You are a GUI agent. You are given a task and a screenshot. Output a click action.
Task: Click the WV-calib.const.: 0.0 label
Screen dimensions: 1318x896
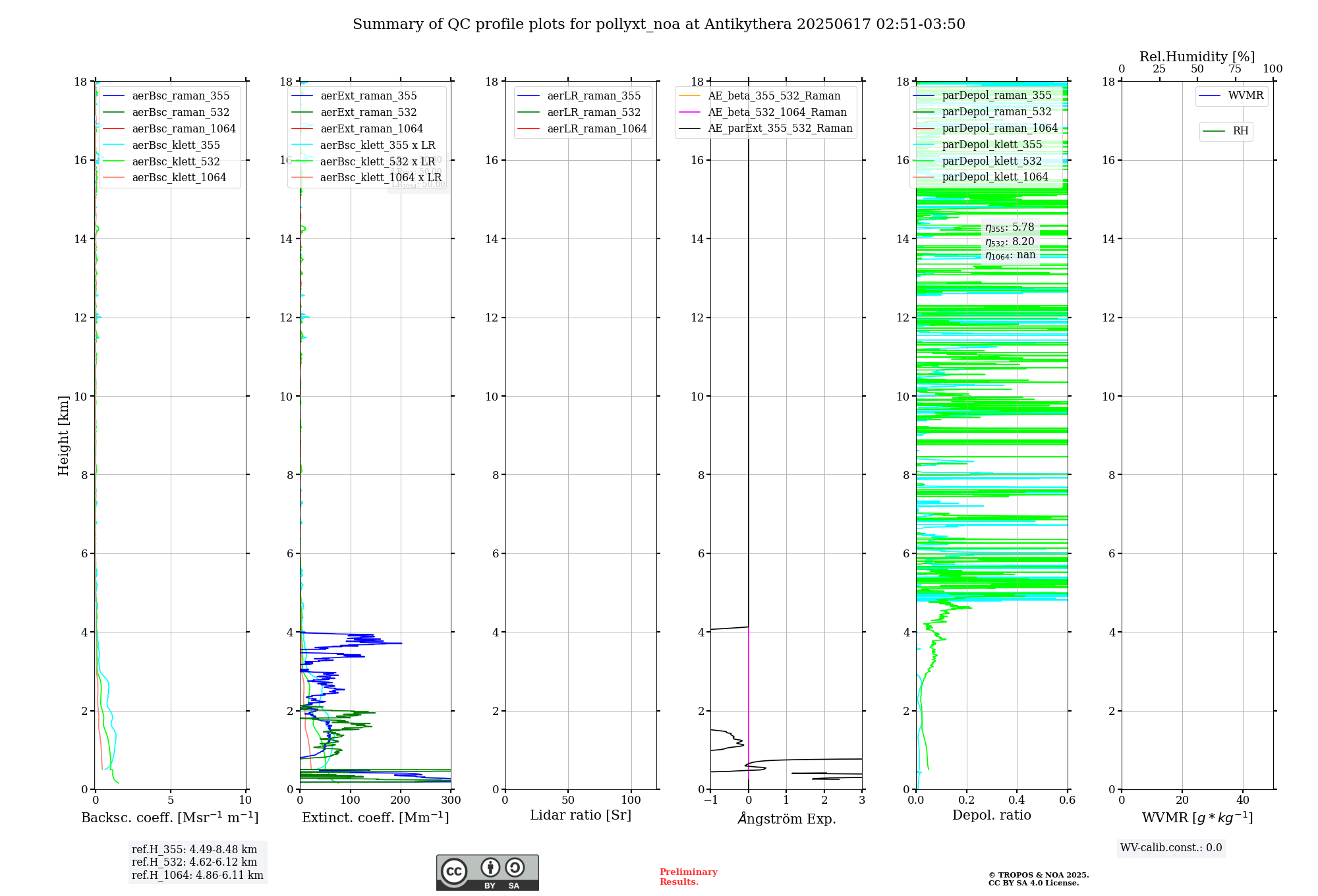tap(1171, 848)
